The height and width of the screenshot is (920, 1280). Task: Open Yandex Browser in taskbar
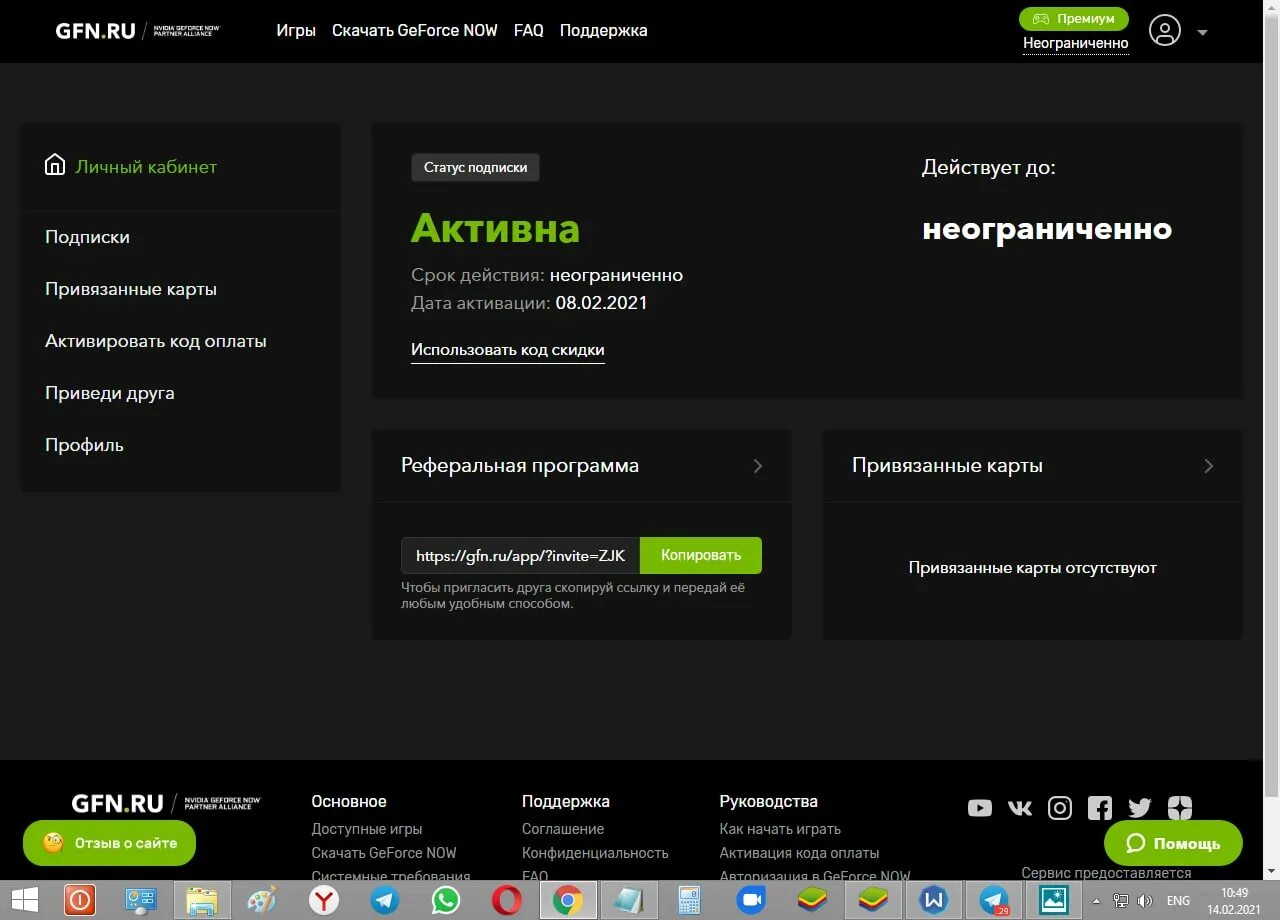(323, 900)
